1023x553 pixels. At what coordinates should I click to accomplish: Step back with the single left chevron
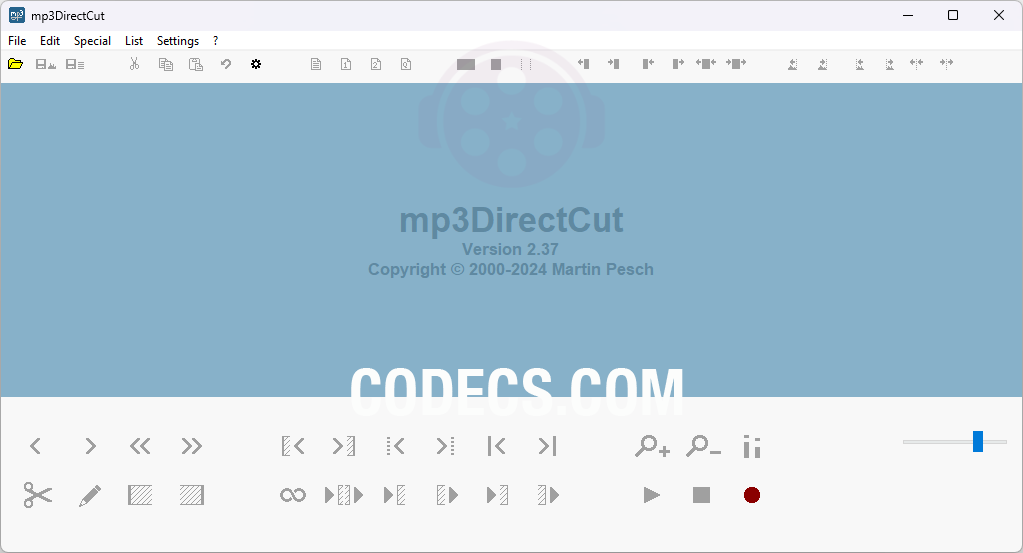coord(36,446)
